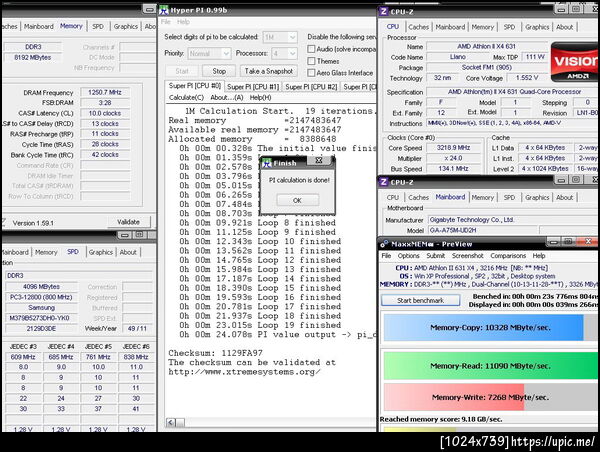
Task: Click the Multiplier value x 24.0
Action: (x=453, y=158)
